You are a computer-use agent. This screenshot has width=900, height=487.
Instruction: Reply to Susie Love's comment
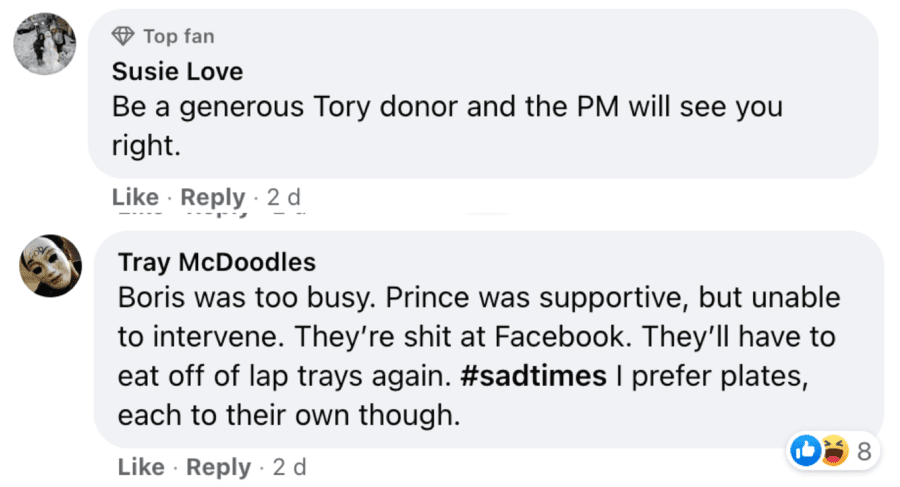point(213,197)
